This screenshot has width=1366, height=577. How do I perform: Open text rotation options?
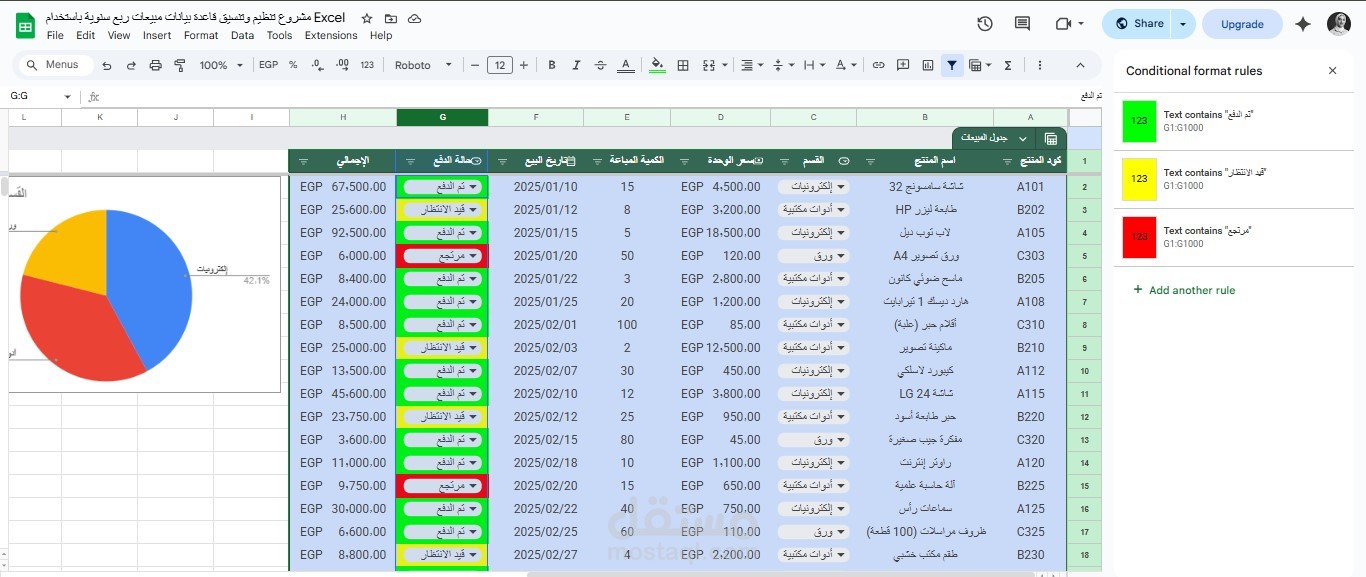click(x=846, y=65)
